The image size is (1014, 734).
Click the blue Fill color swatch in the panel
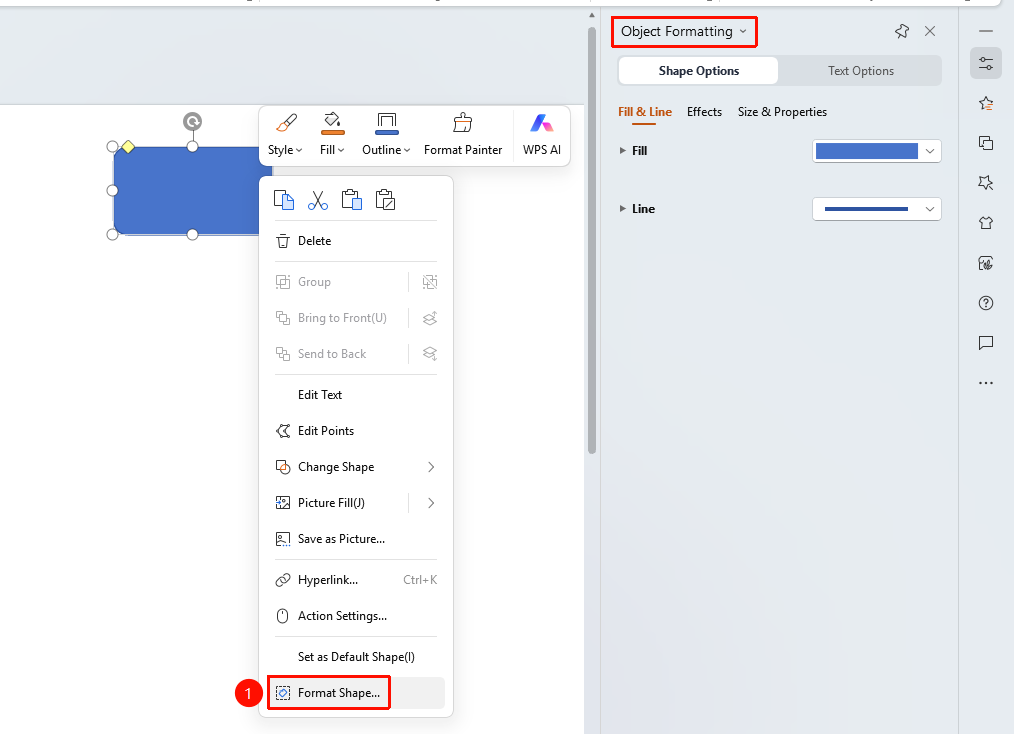click(867, 151)
